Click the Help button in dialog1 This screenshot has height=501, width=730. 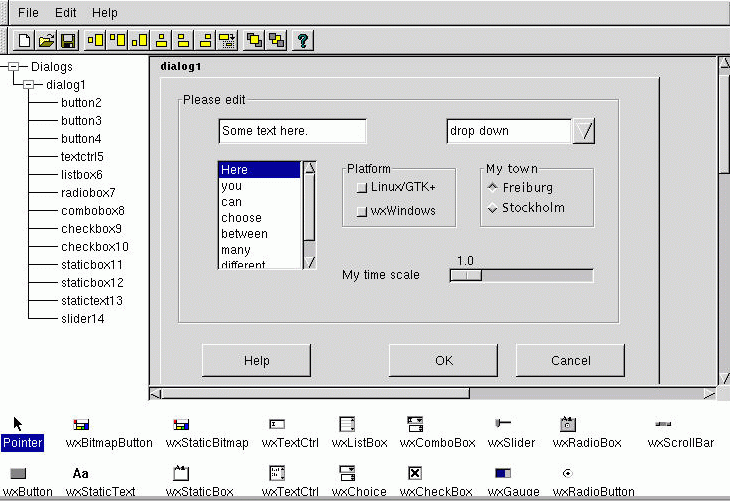coord(256,360)
